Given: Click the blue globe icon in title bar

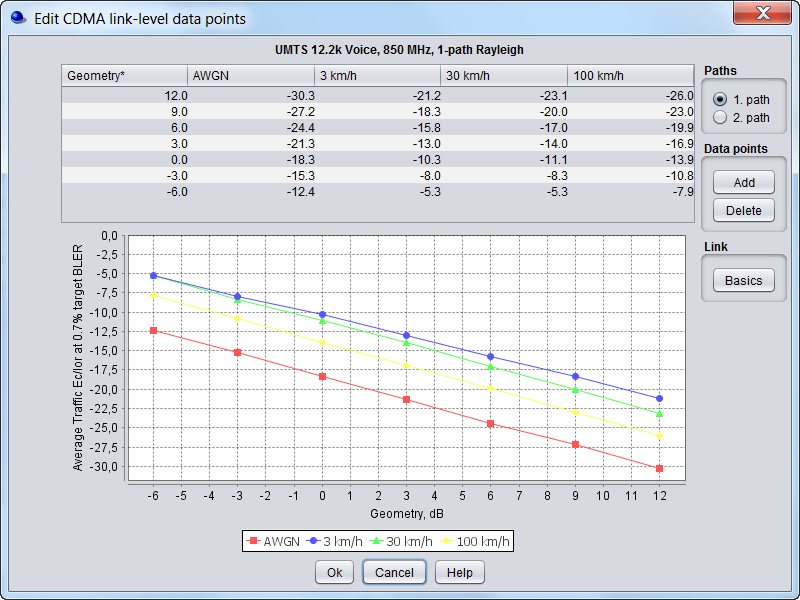Looking at the screenshot, I should click(x=18, y=18).
